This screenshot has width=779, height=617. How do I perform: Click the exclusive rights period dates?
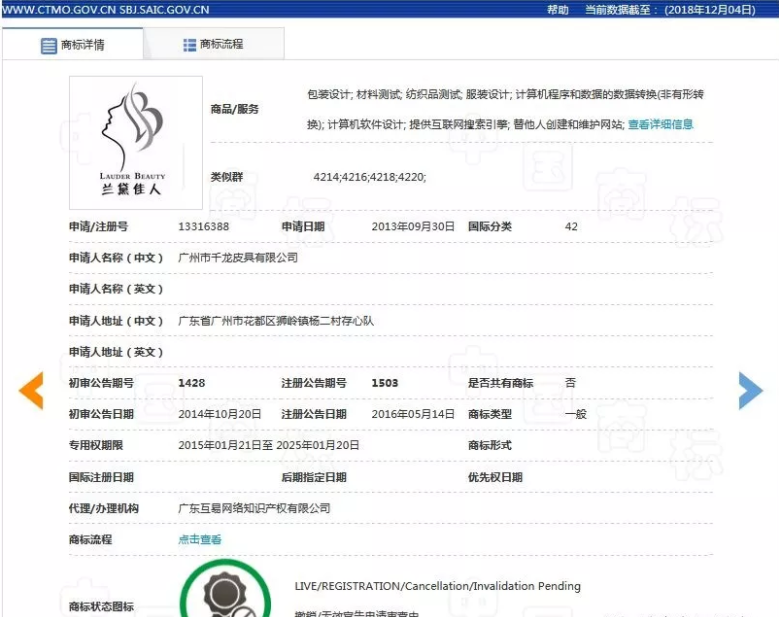click(268, 445)
